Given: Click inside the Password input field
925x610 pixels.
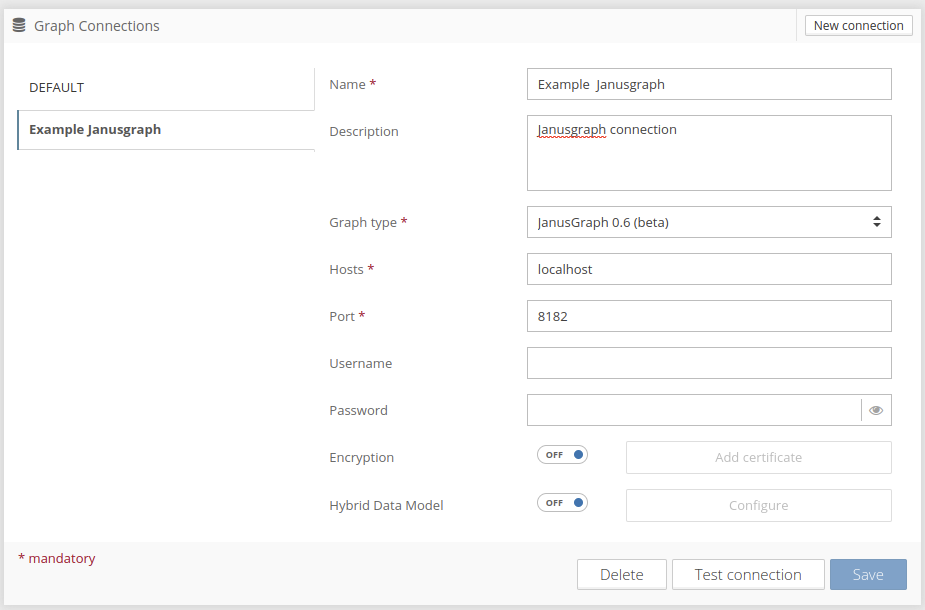Looking at the screenshot, I should [692, 410].
